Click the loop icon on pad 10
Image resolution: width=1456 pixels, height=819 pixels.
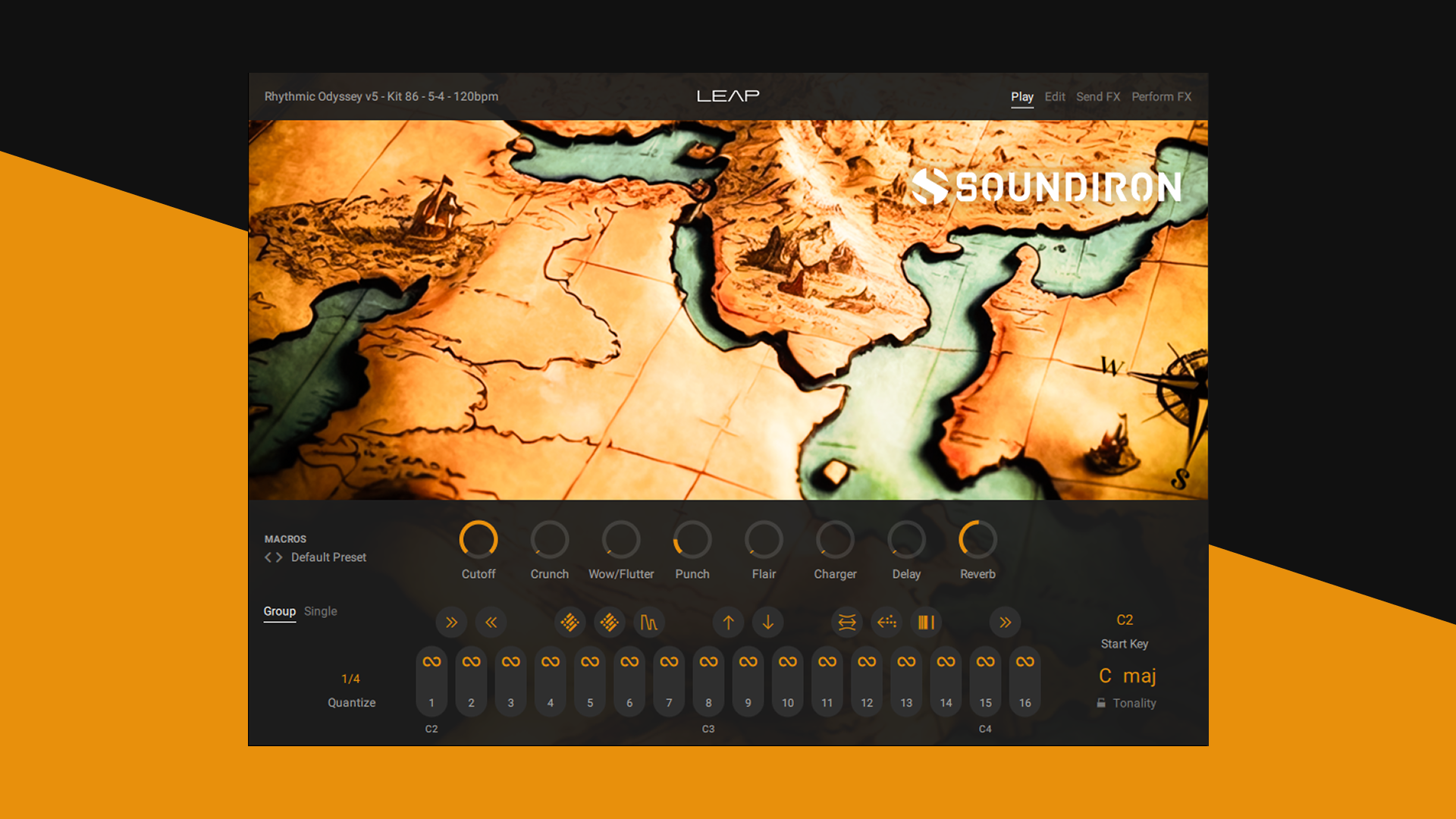point(788,661)
